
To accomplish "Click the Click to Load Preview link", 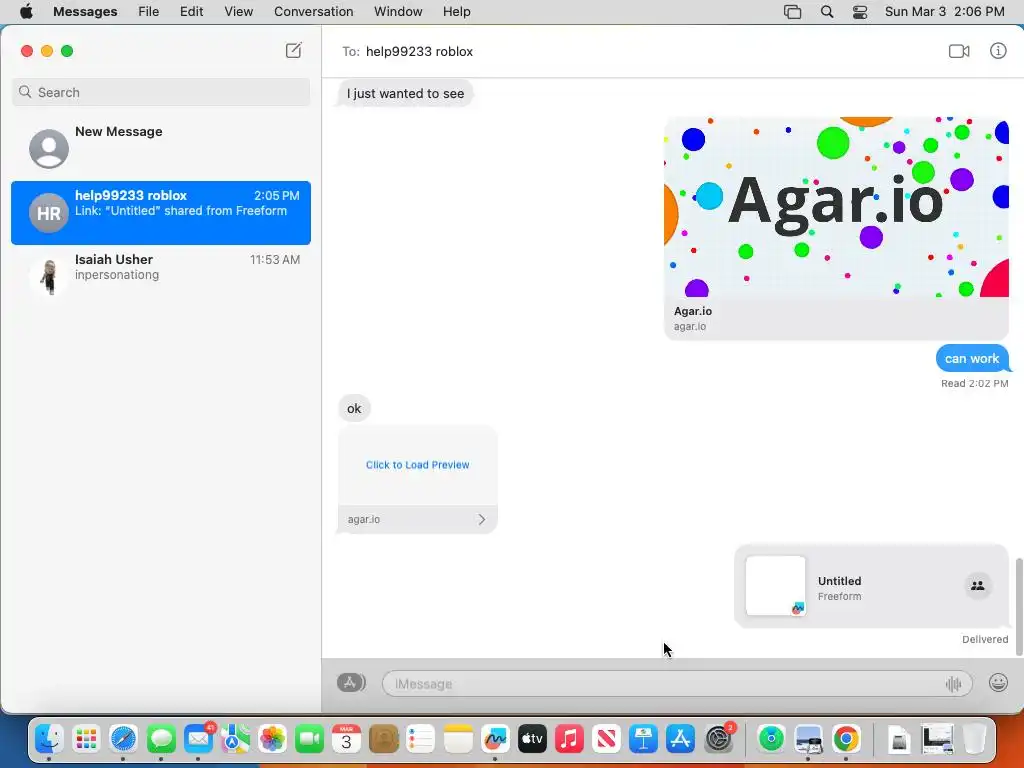I will (417, 465).
